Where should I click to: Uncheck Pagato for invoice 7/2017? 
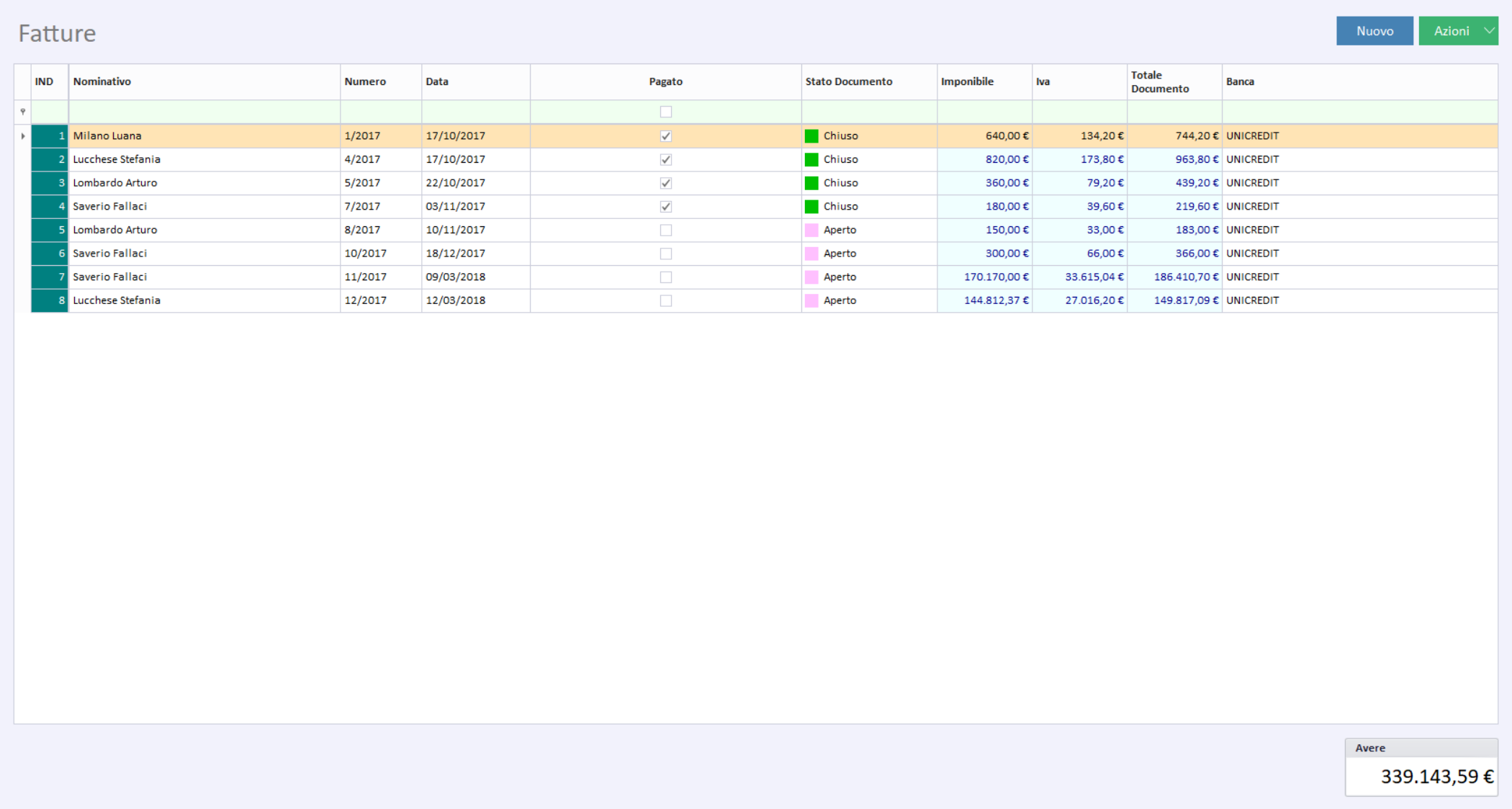point(666,207)
